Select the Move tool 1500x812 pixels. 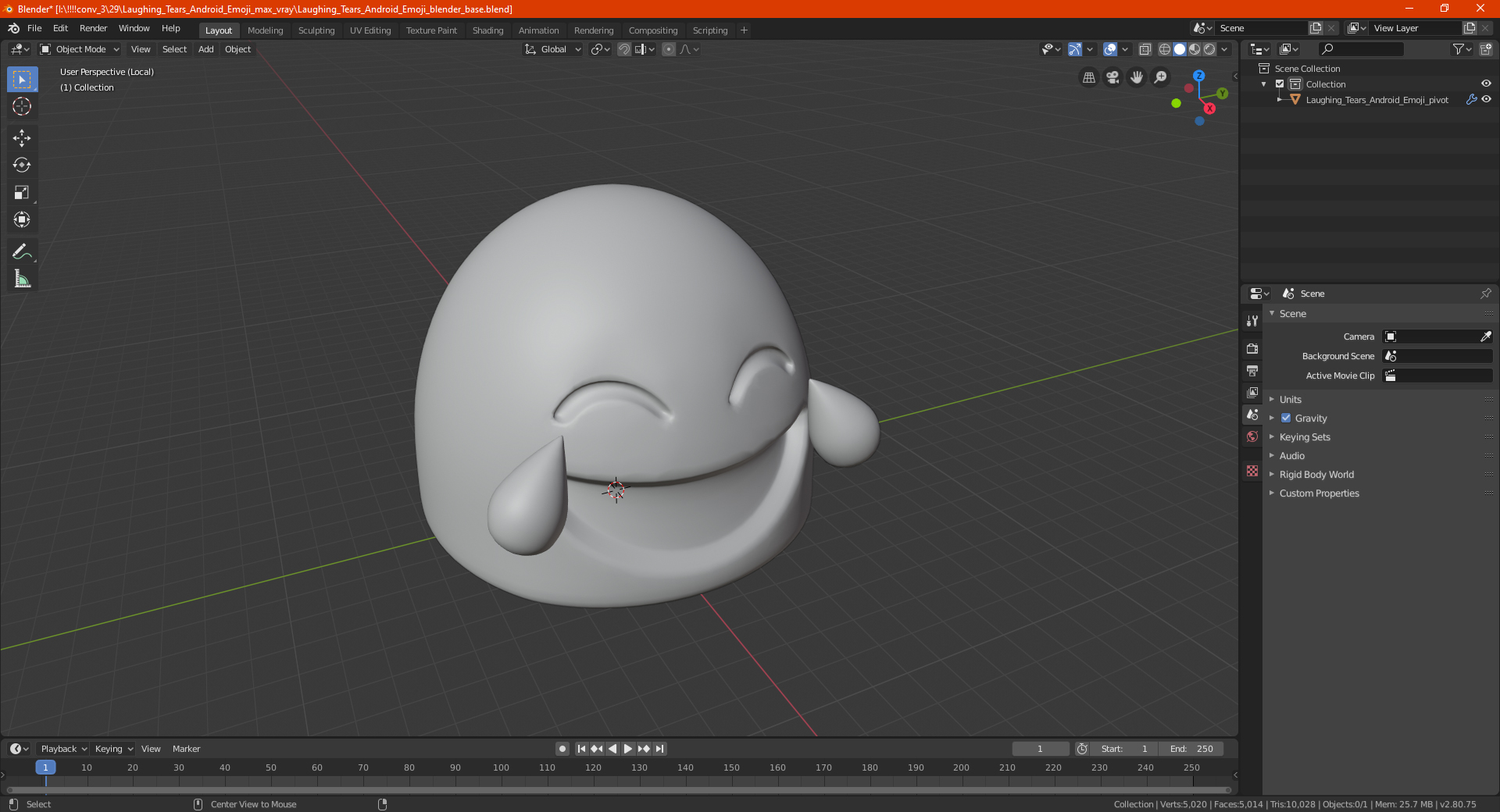[x=22, y=138]
